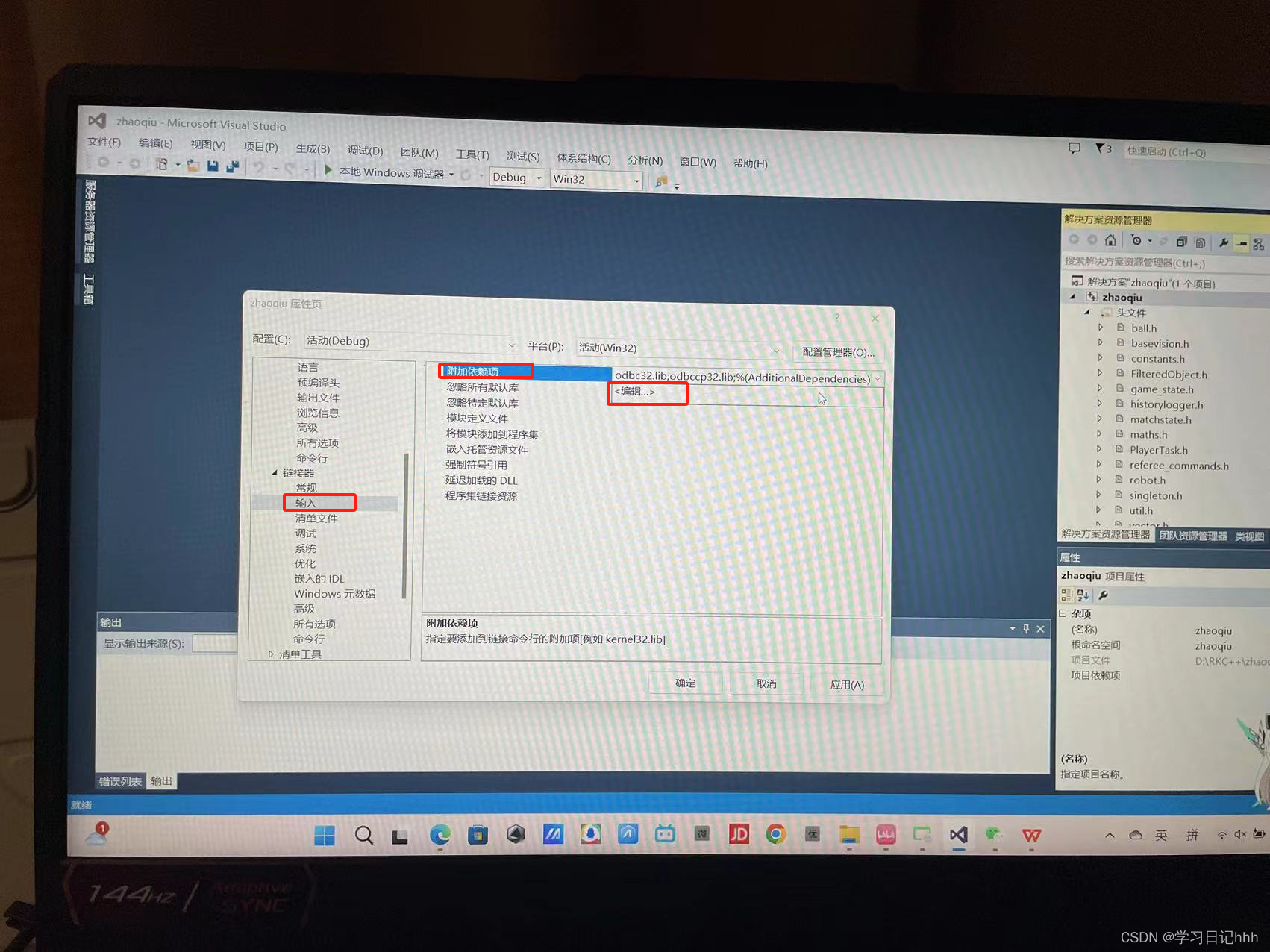Click the property tree vertical scrollbar
This screenshot has height=952, width=1270.
(406, 525)
